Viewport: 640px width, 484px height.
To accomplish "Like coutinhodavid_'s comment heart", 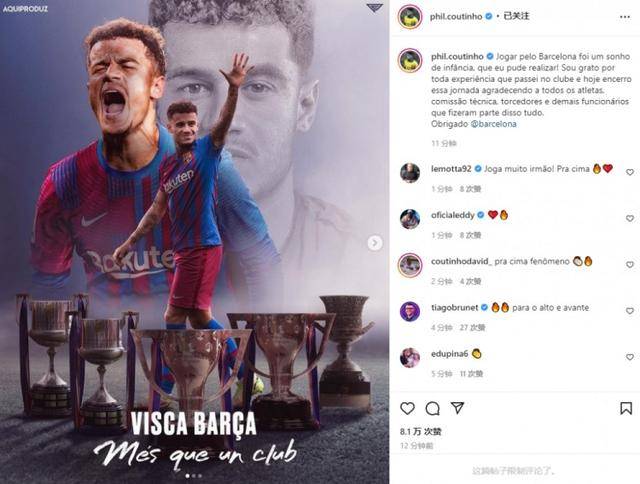I will click(x=630, y=264).
